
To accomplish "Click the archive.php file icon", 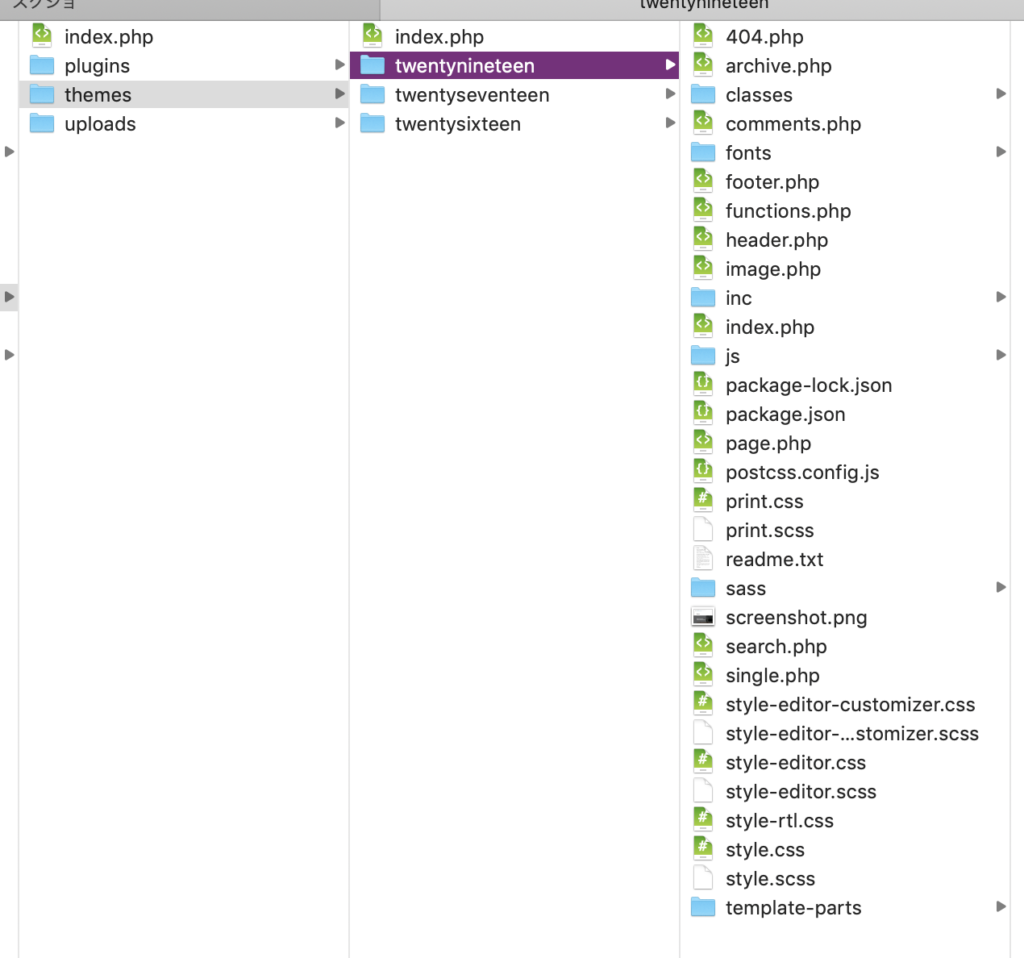I will [703, 65].
